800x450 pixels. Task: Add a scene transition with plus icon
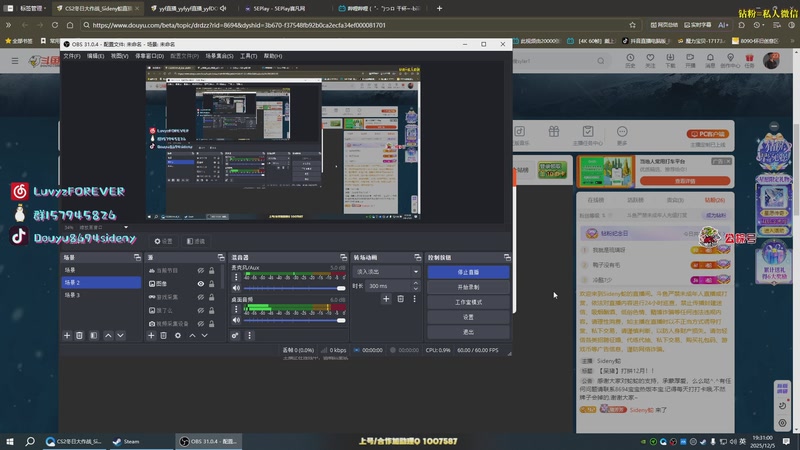coord(386,299)
